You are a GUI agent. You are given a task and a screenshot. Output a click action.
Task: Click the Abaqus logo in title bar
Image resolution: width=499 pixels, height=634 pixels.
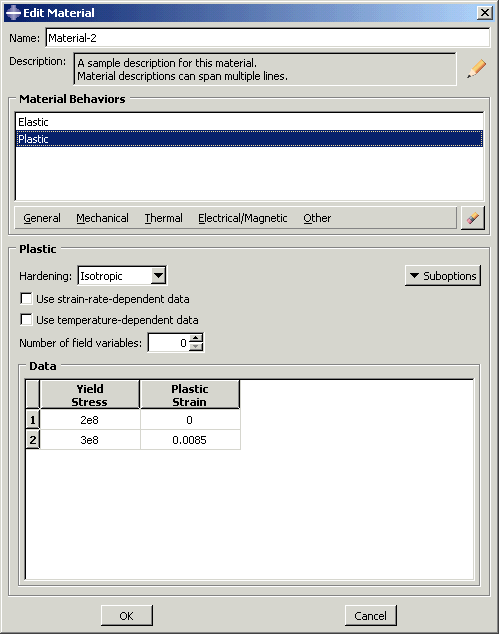pyautogui.click(x=13, y=13)
